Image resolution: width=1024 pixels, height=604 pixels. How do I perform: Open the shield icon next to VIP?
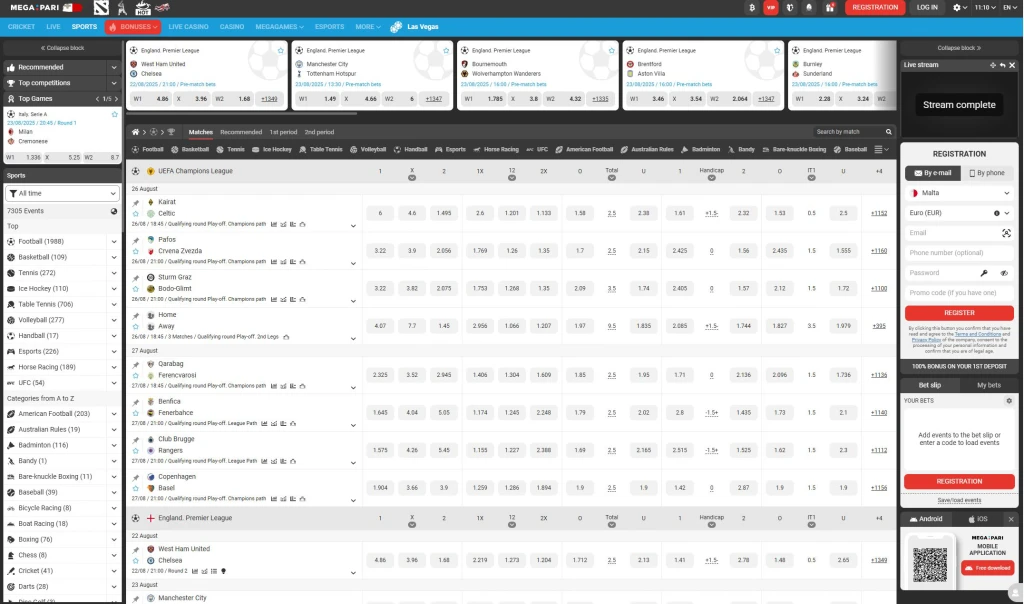point(790,8)
